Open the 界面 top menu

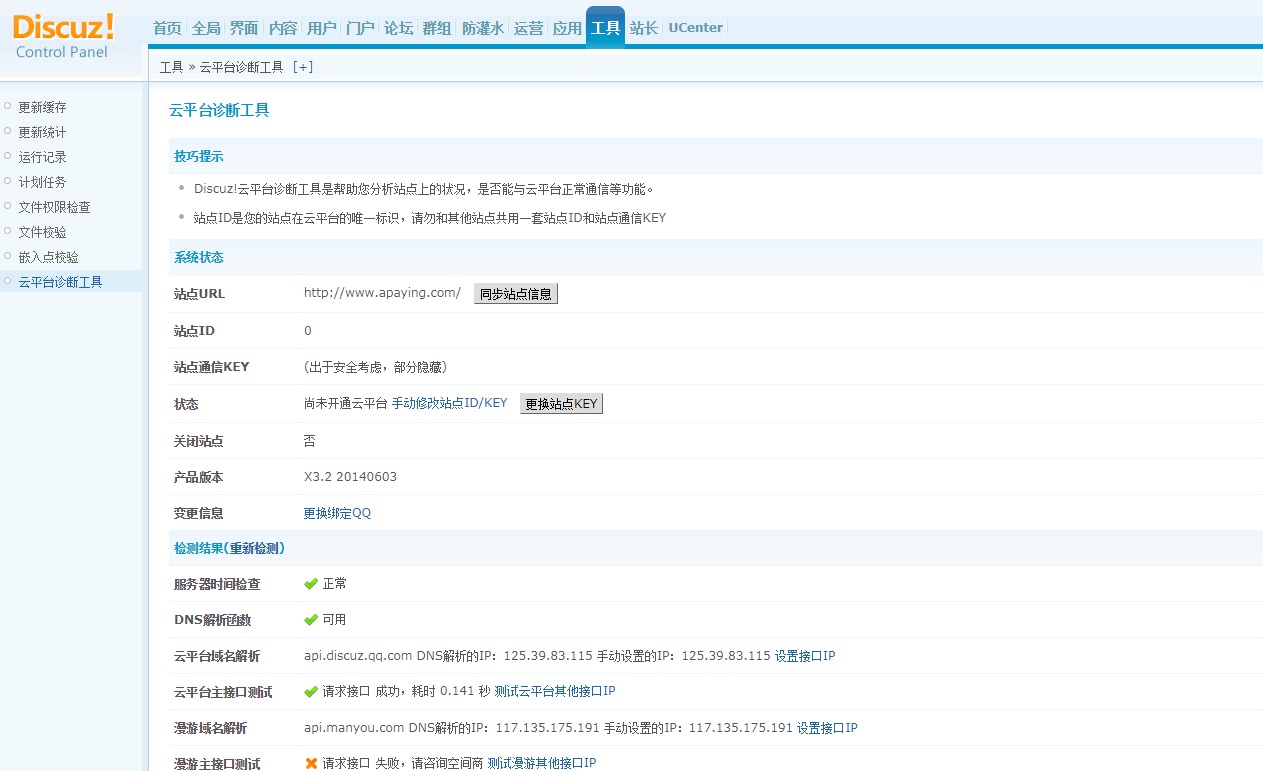244,28
